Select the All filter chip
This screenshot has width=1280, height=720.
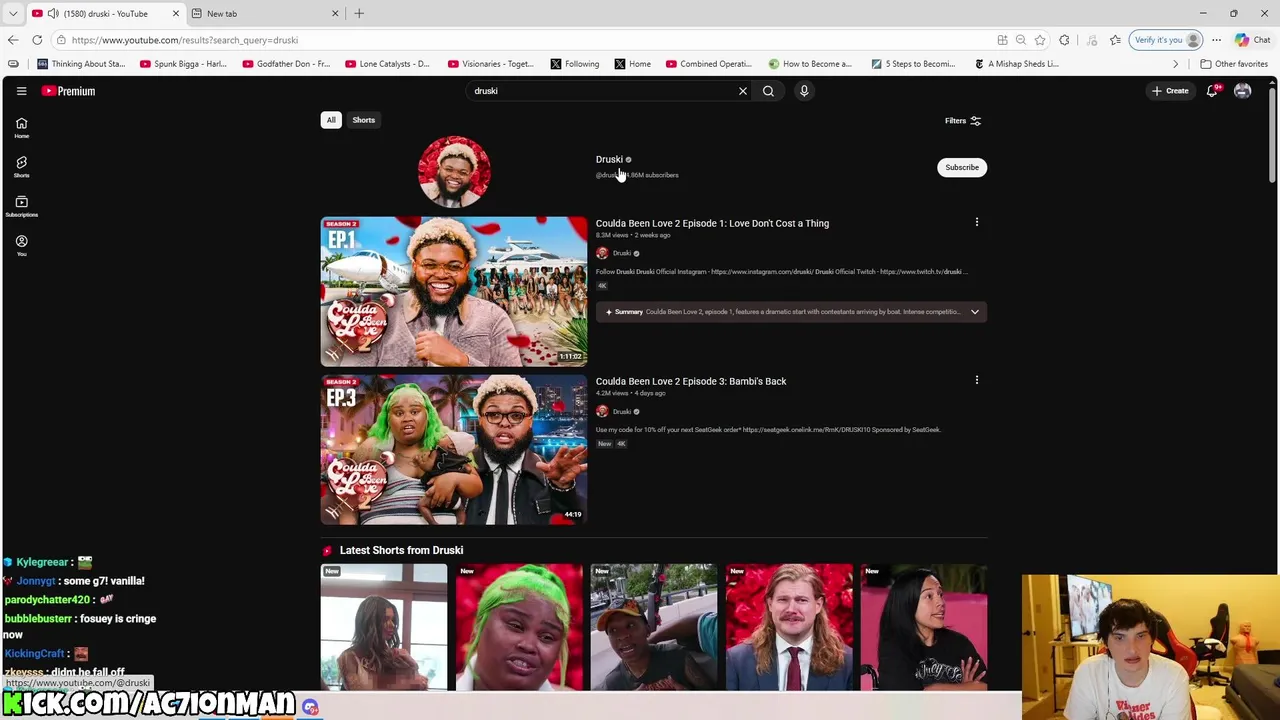pos(331,120)
